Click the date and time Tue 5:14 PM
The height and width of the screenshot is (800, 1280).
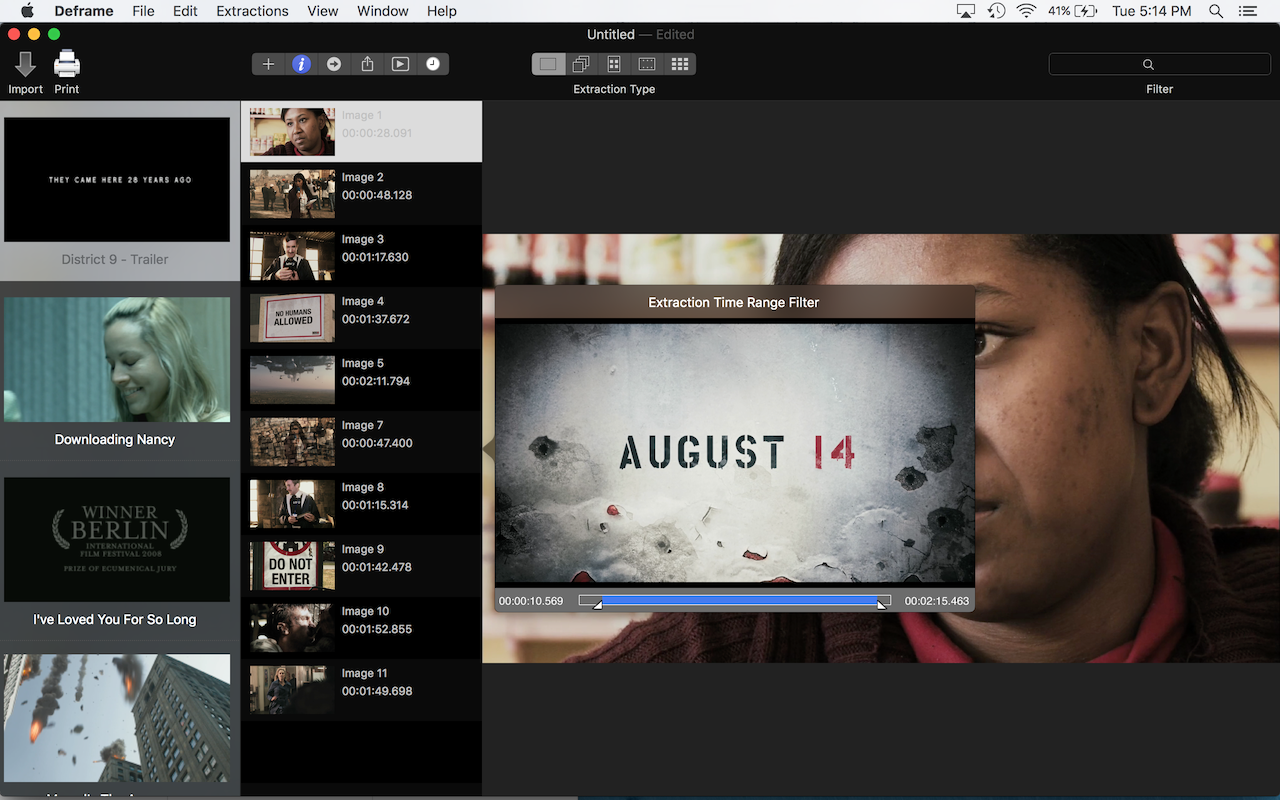[x=1152, y=11]
